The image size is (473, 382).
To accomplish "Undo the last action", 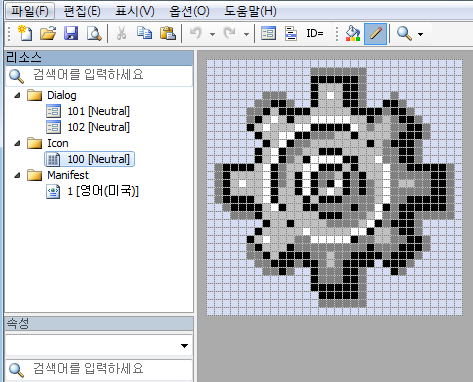I will click(x=196, y=33).
